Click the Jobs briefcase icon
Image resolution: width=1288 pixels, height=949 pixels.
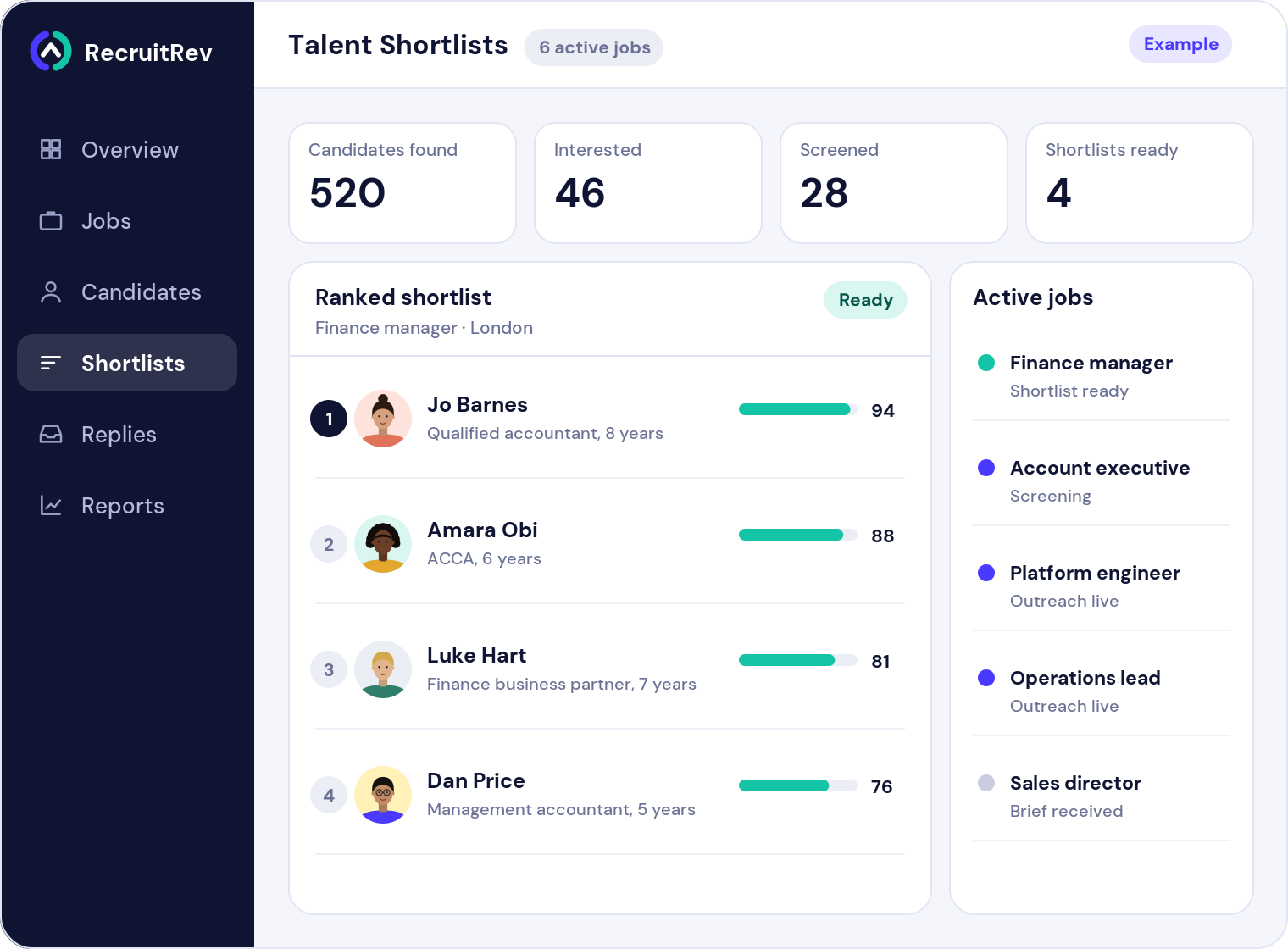pos(51,221)
